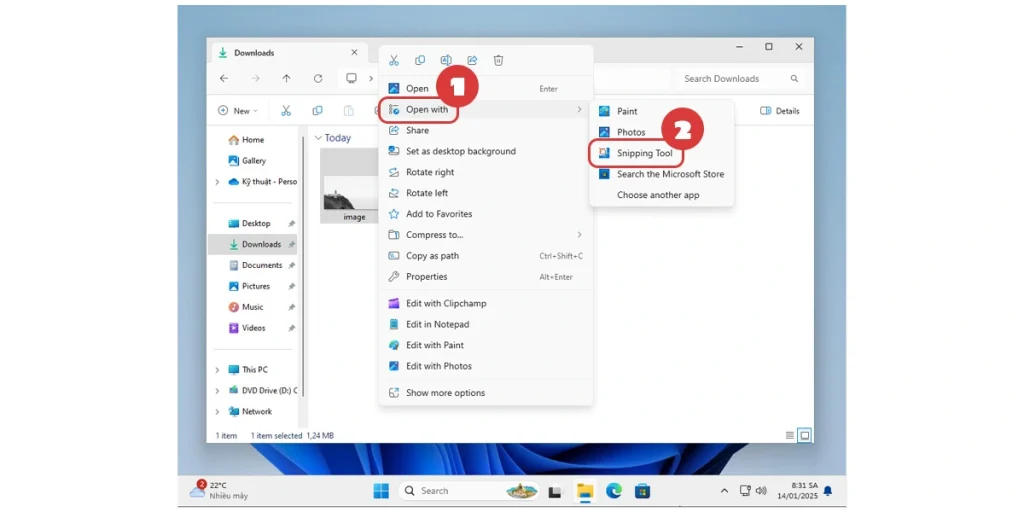Click the Cut icon in context menu

[x=394, y=60]
